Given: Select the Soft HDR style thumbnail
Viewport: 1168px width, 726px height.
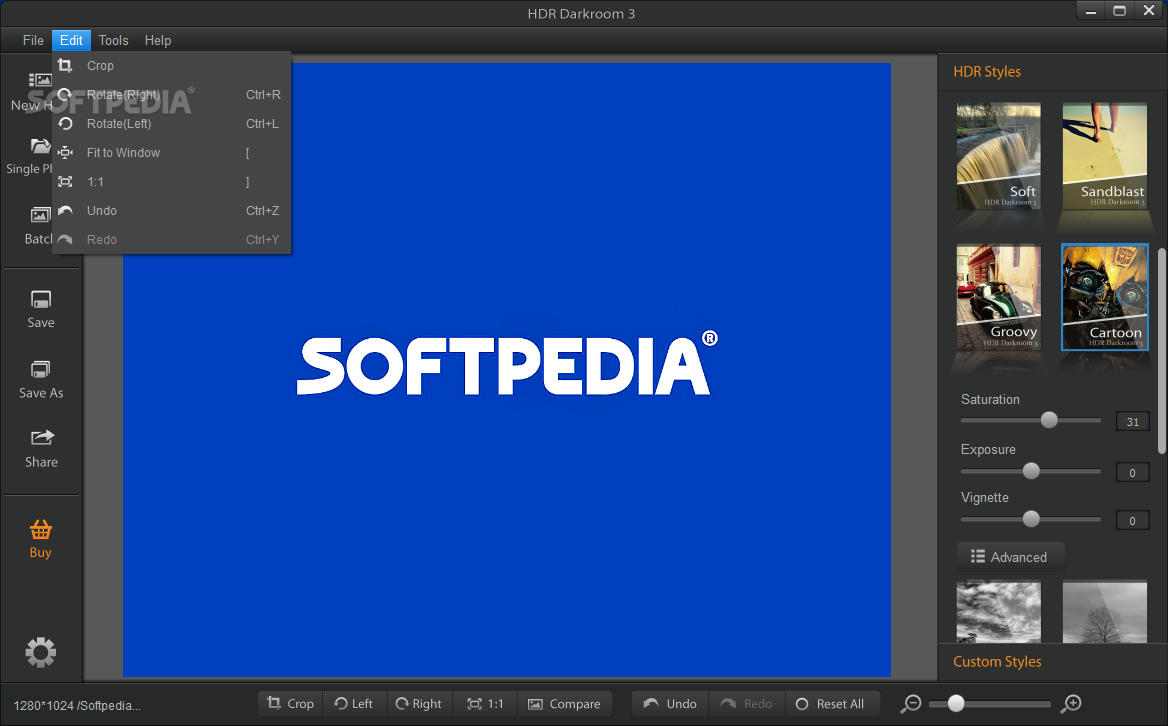Looking at the screenshot, I should (x=998, y=156).
